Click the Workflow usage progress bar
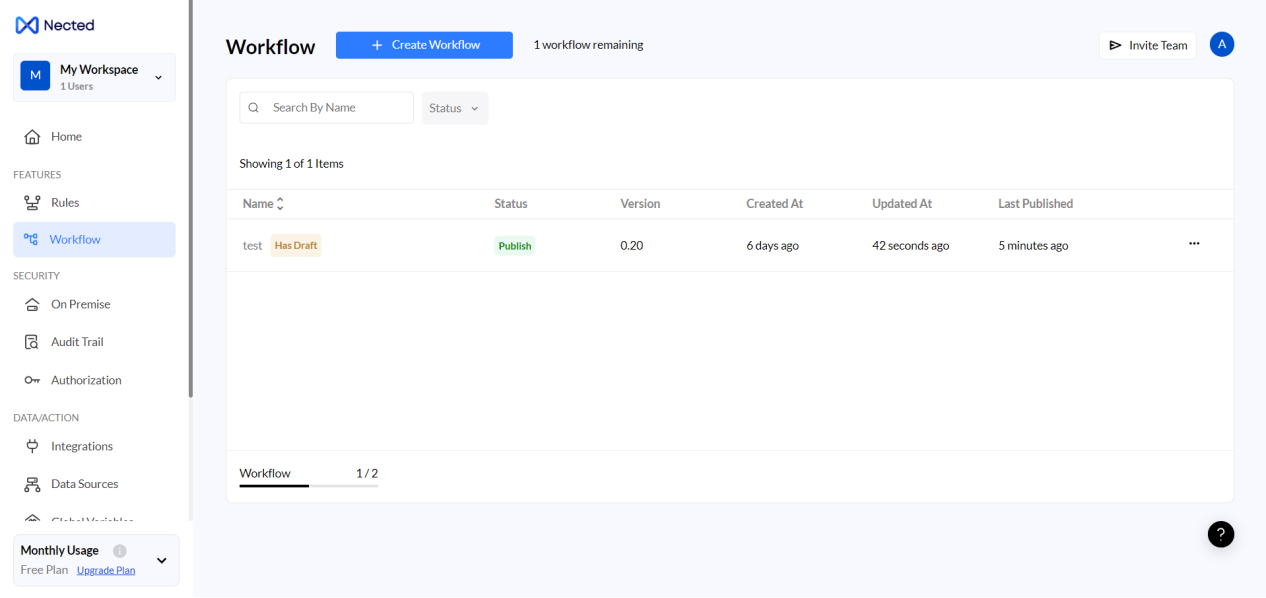Image resolution: width=1266 pixels, height=598 pixels. pos(309,485)
